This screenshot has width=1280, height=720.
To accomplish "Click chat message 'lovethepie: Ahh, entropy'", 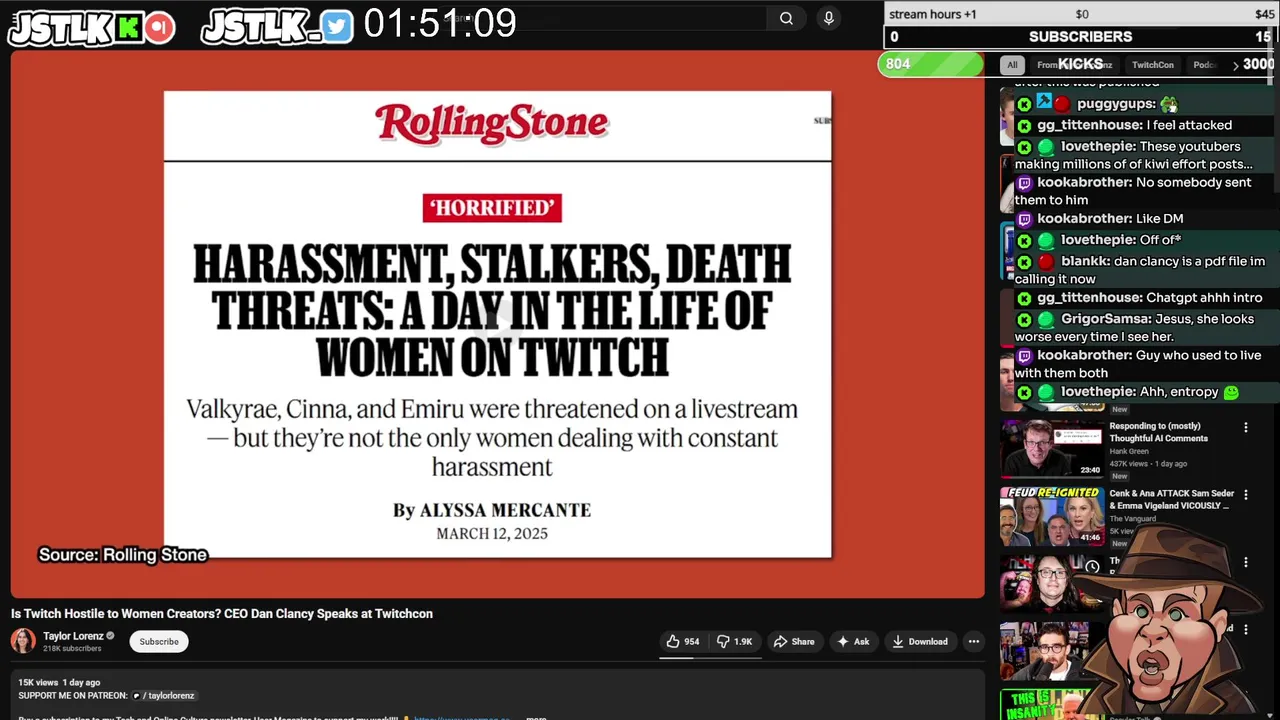I will coord(1127,392).
